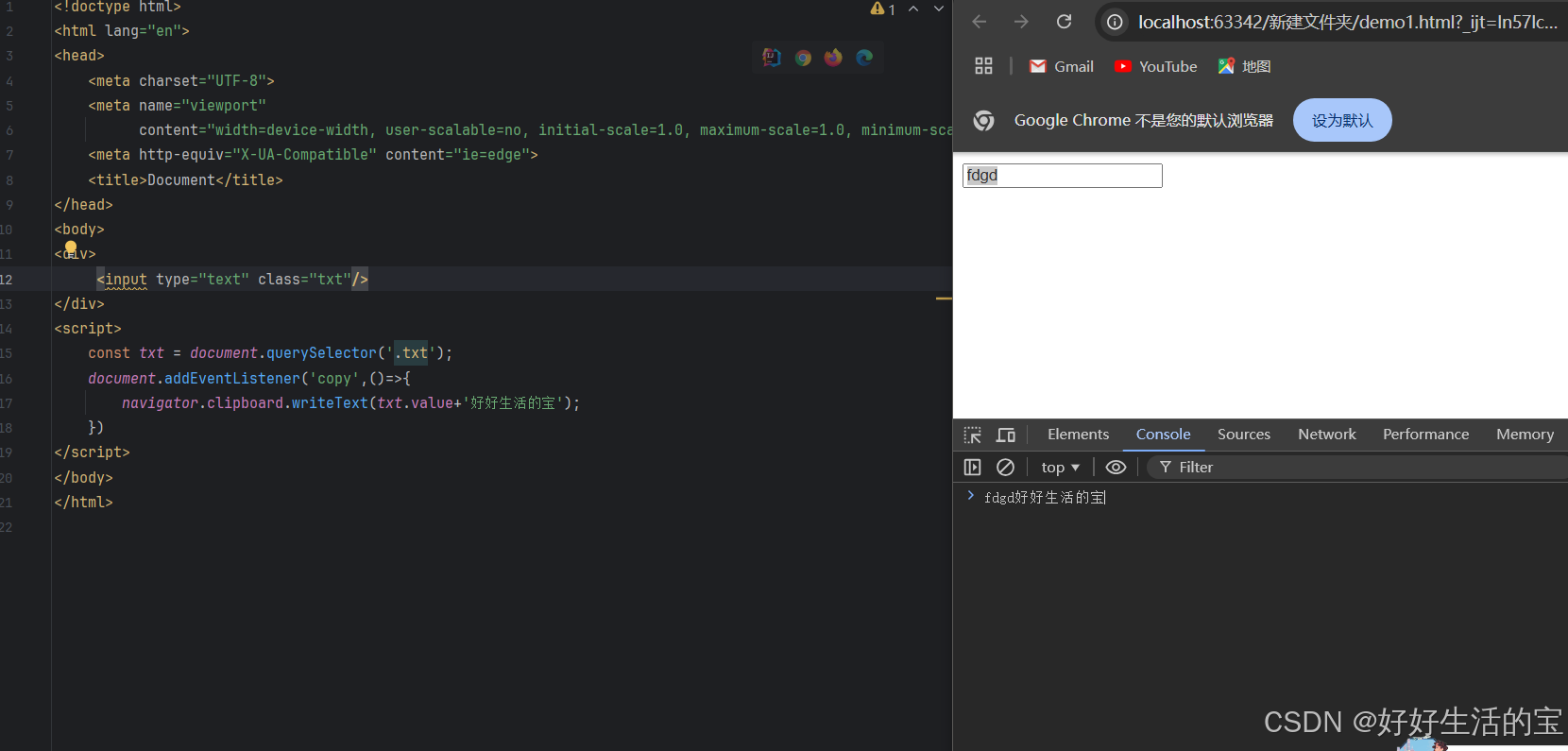
Task: Open page in Firefox from editor icons
Action: click(833, 58)
